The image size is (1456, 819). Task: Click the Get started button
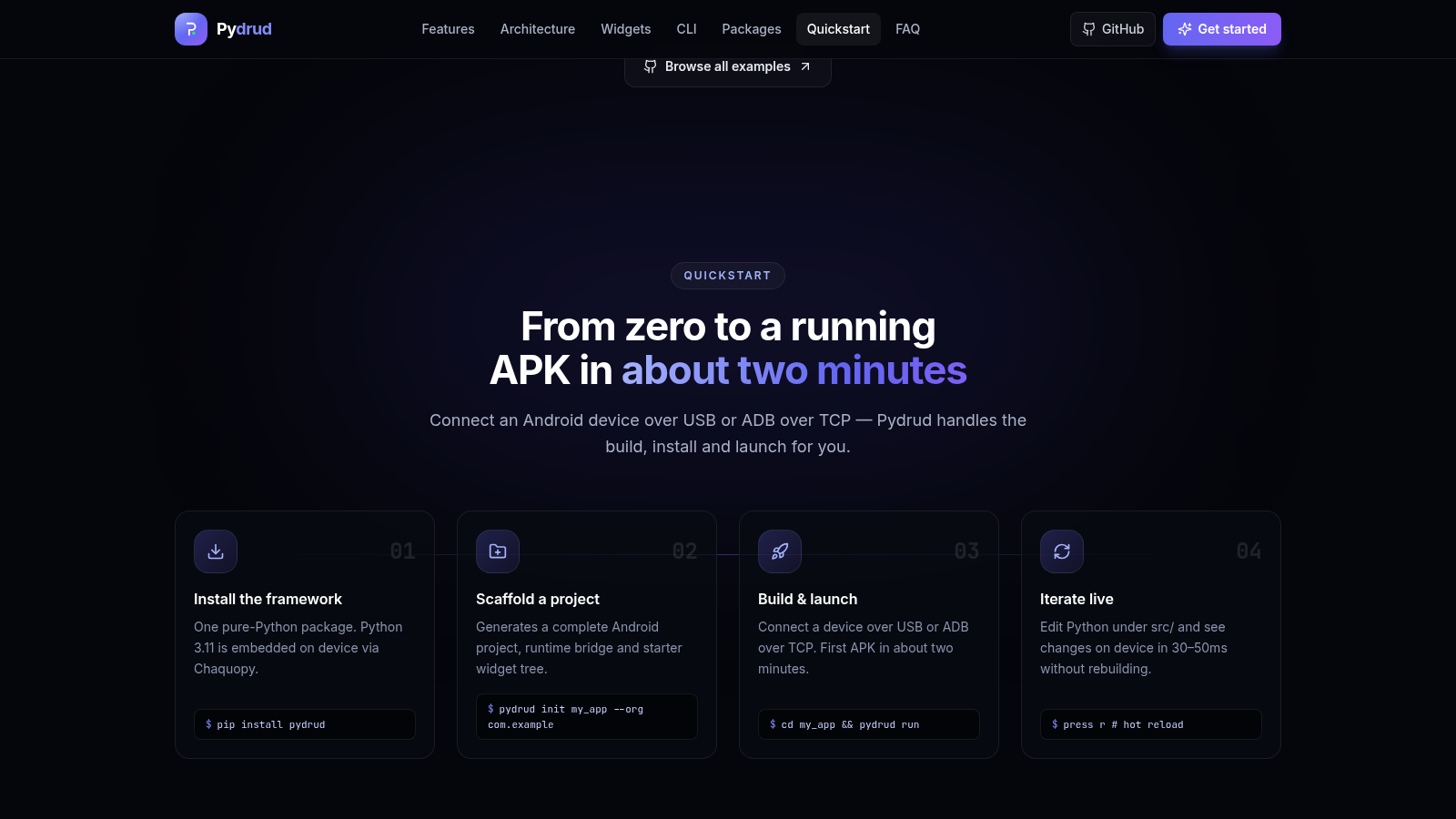point(1222,29)
